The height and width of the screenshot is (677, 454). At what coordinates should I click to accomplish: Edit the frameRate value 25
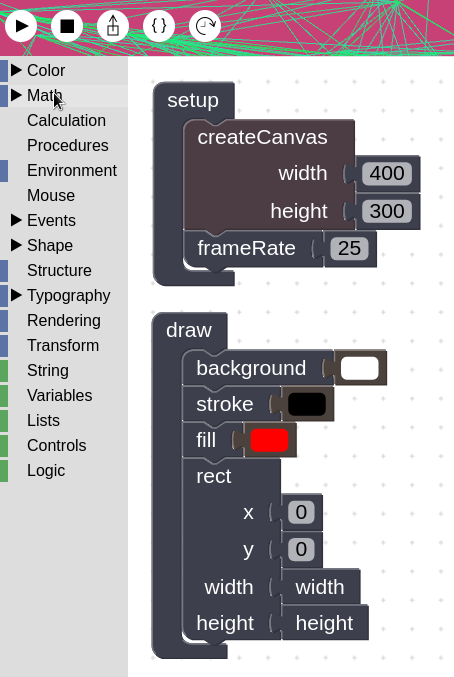click(349, 248)
